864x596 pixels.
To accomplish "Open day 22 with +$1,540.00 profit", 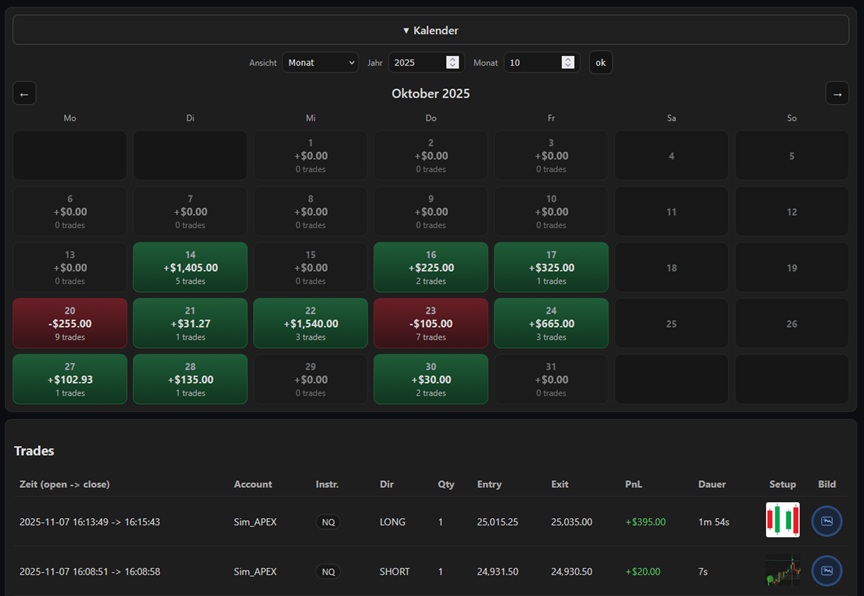I will [310, 323].
